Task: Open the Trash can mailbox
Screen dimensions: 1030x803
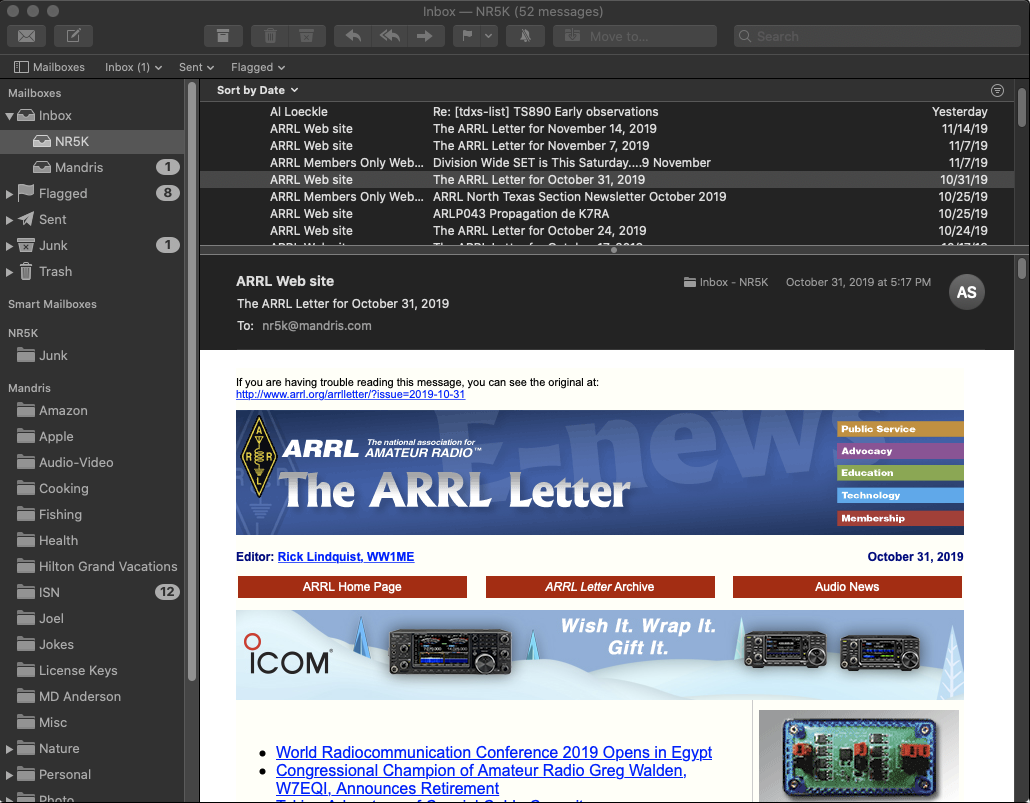Action: (x=26, y=271)
